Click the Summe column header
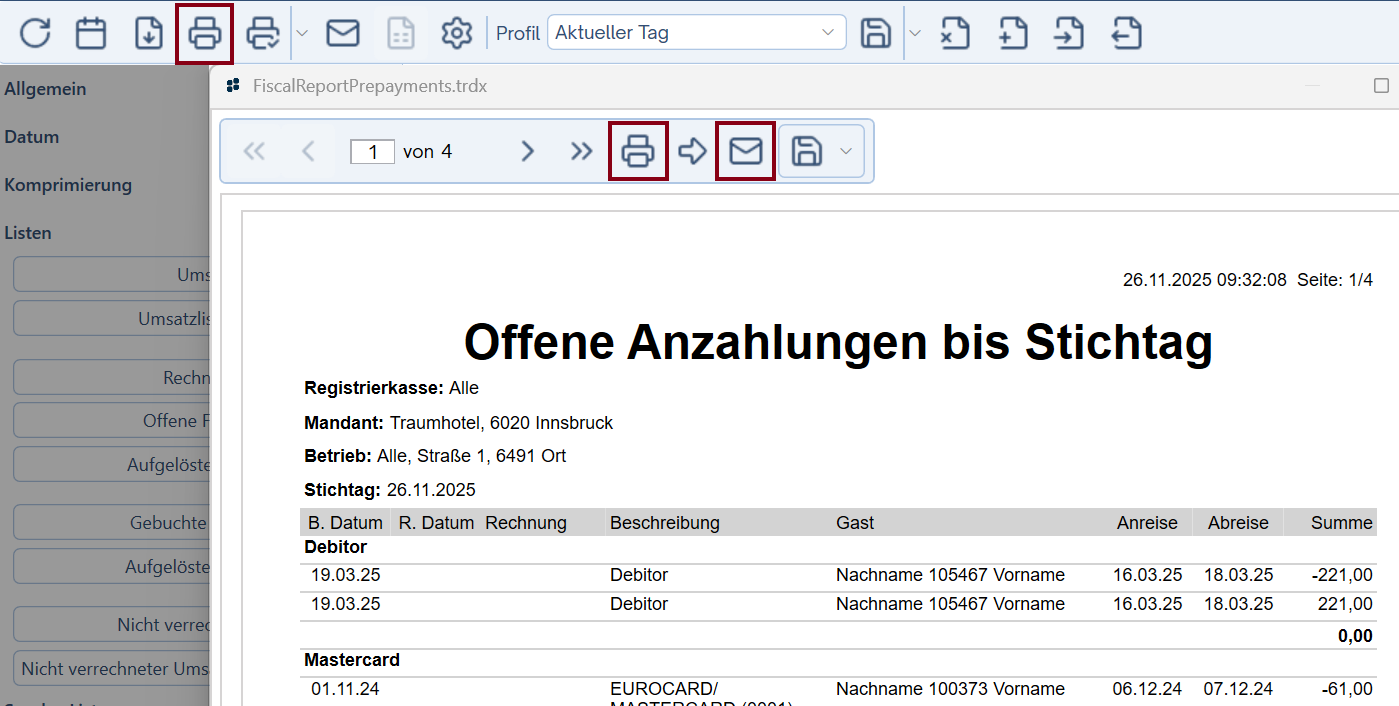The height and width of the screenshot is (706, 1399). point(1342,523)
